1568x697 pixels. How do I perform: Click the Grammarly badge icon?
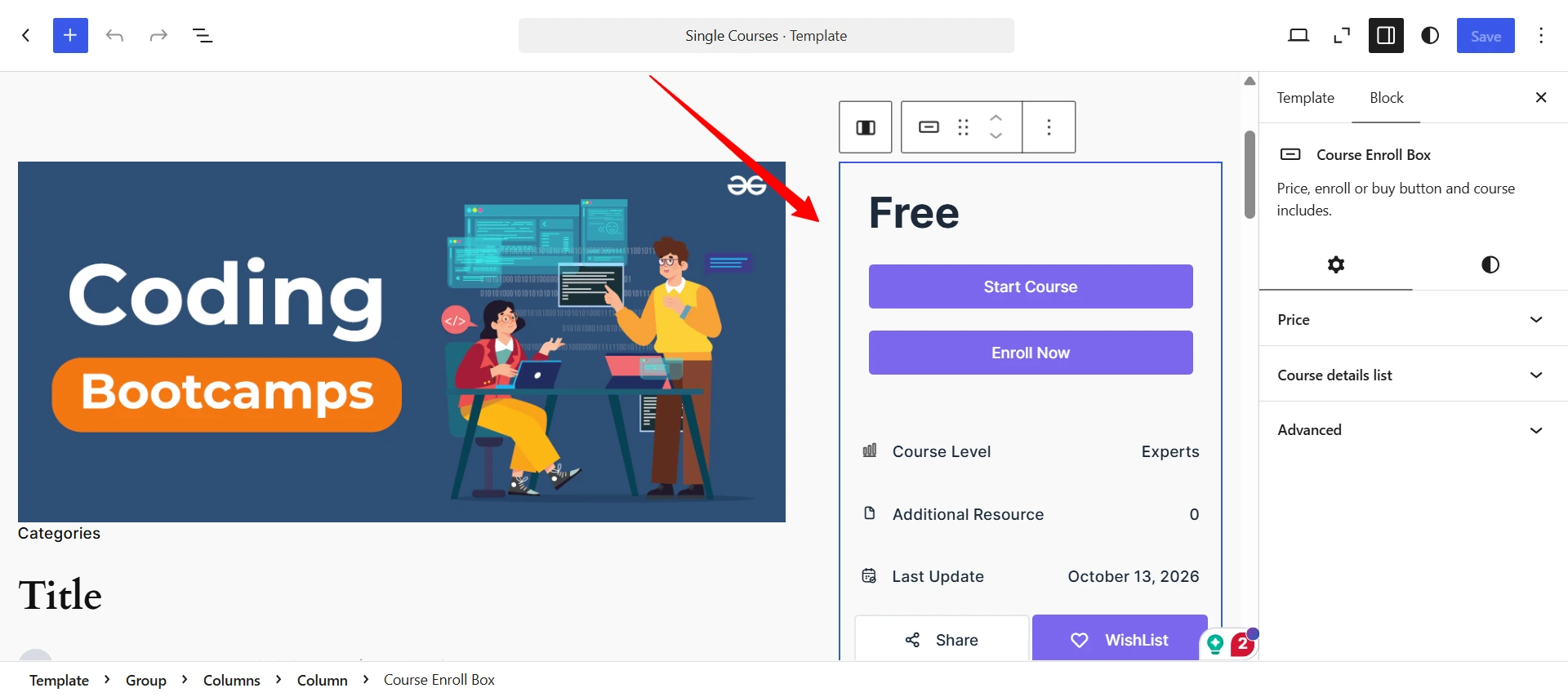click(x=1215, y=644)
